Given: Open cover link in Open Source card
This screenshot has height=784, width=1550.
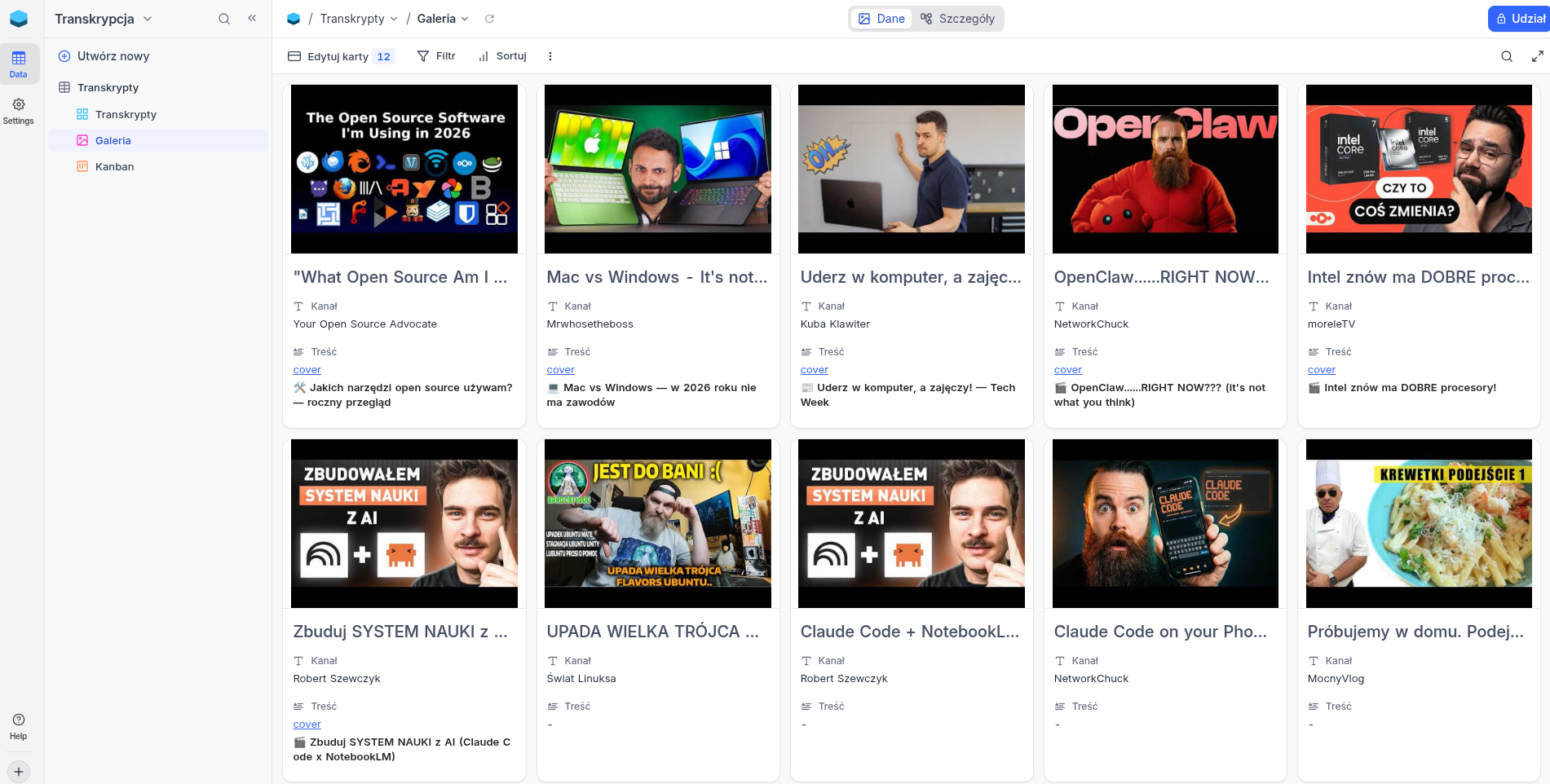Looking at the screenshot, I should (307, 370).
